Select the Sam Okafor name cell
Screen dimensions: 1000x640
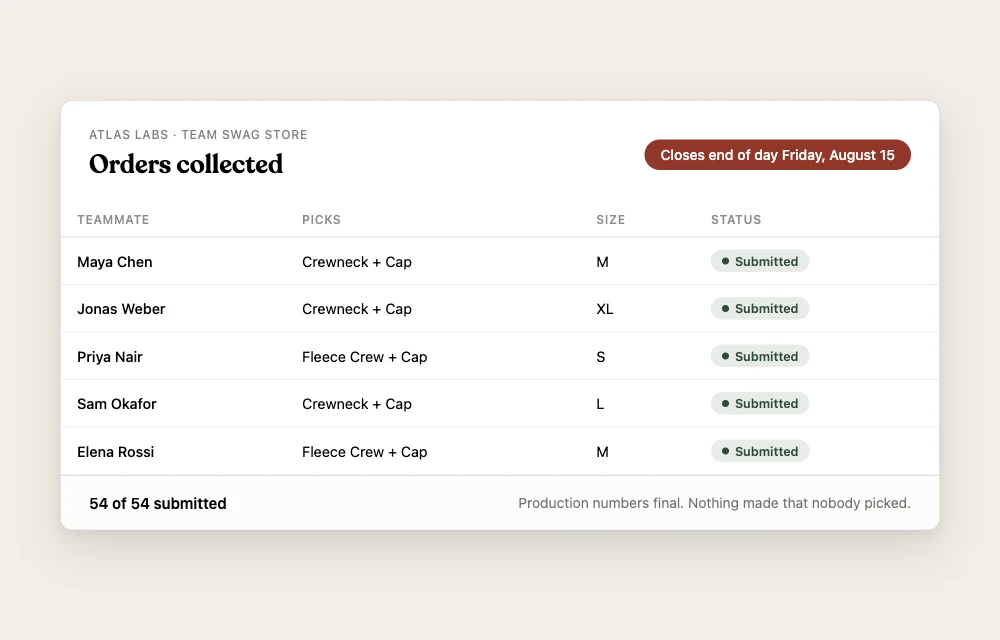pos(117,404)
